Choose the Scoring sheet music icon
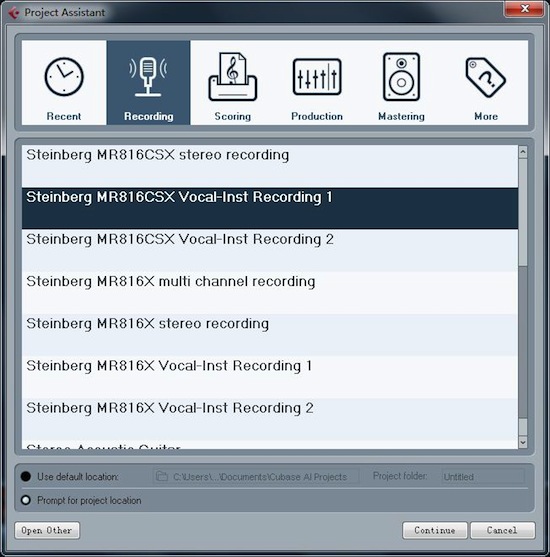Screen dimensions: 550x557 233,77
